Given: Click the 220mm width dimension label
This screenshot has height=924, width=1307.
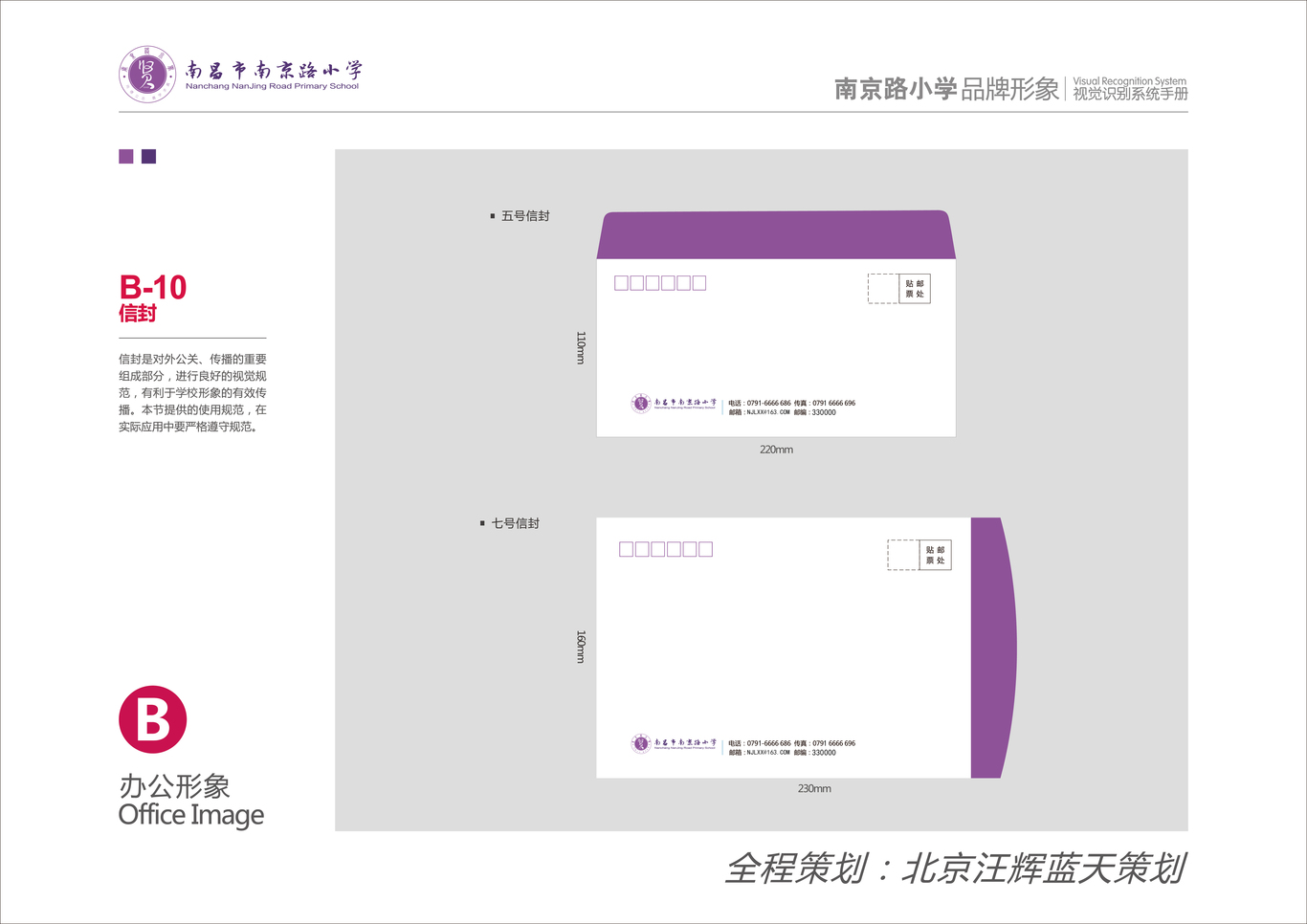Looking at the screenshot, I should tap(776, 450).
